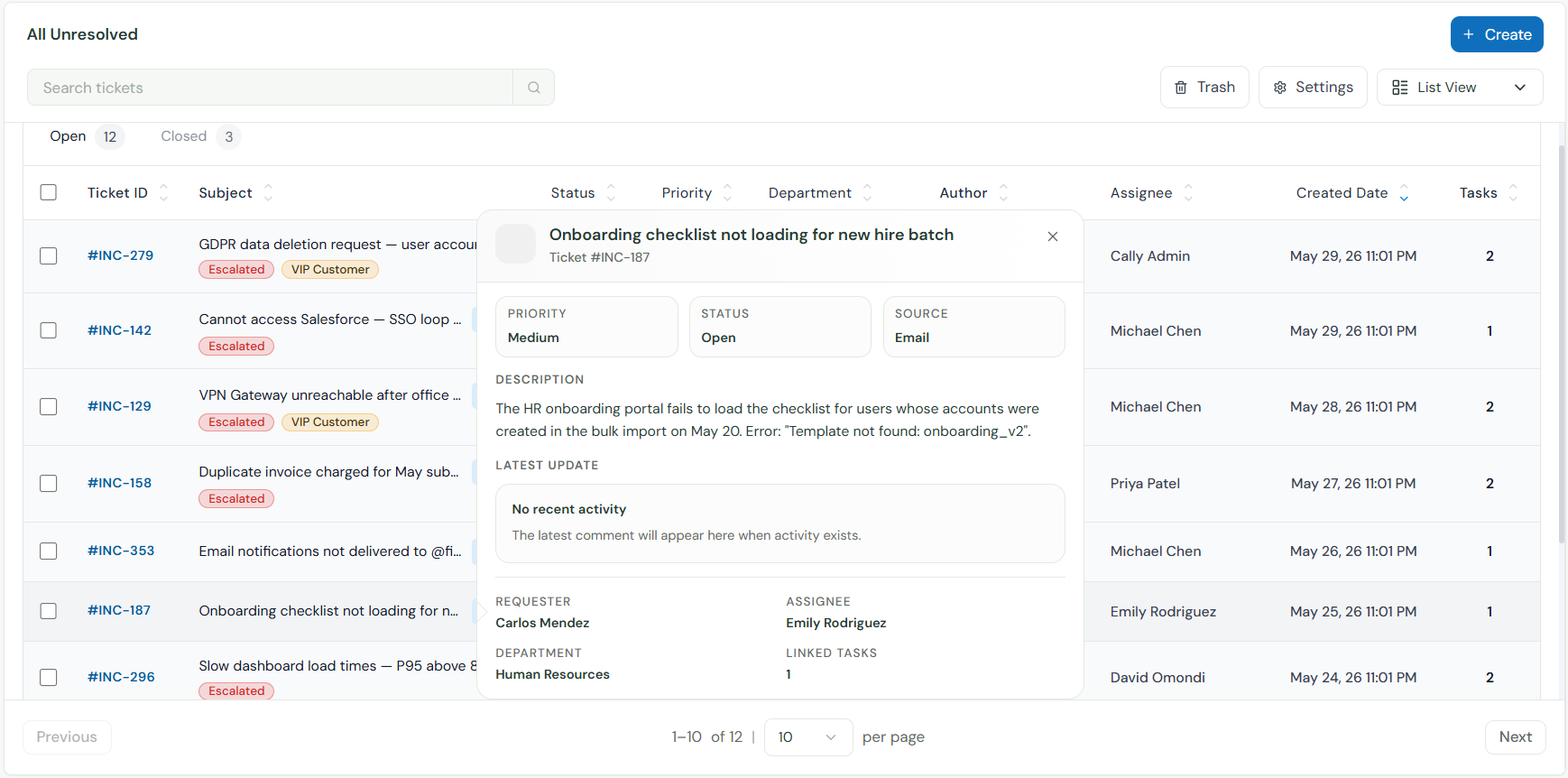Open the Settings button
The width and height of the screenshot is (1568, 778).
tap(1313, 88)
